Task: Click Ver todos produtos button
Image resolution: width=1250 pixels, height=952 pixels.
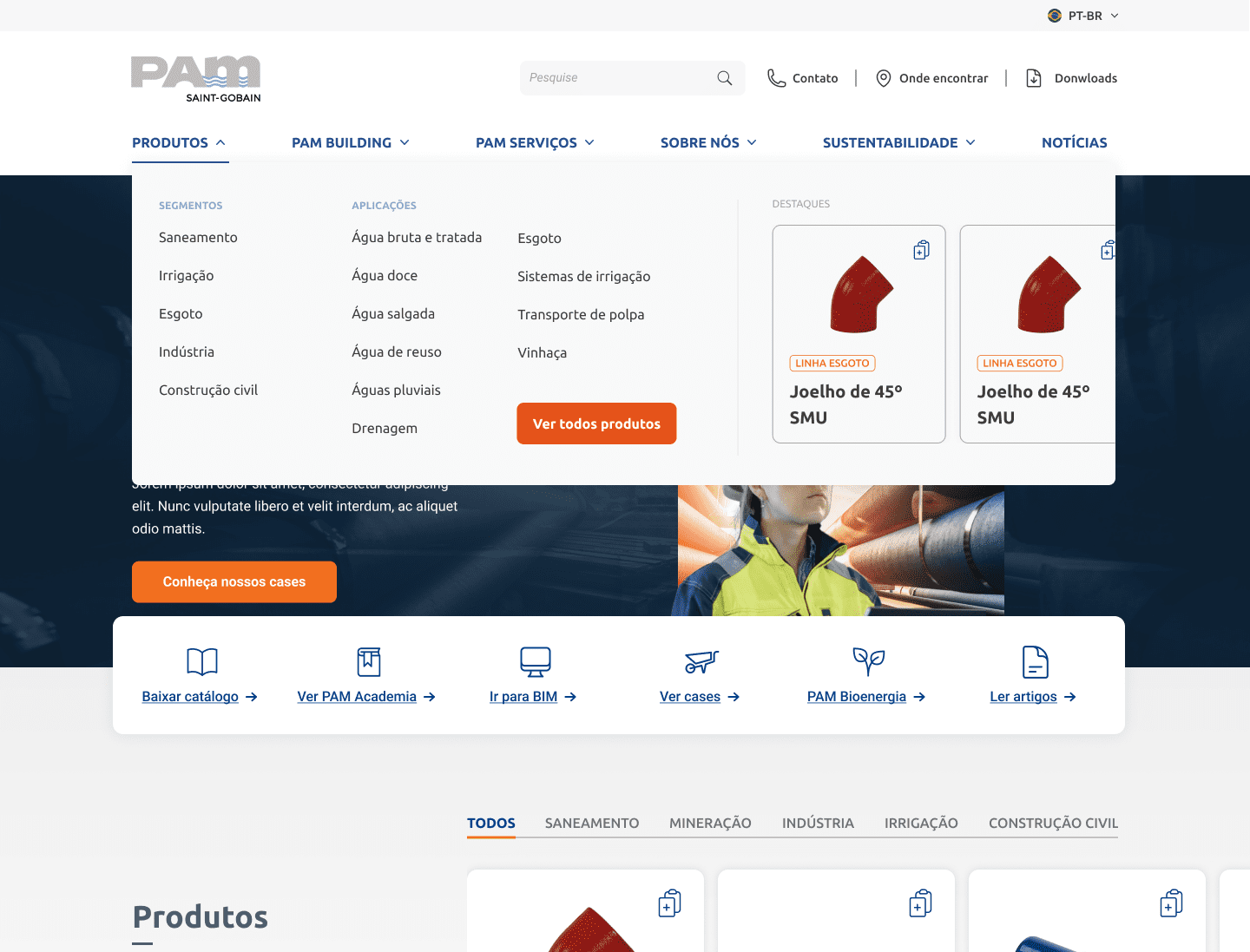Action: point(596,423)
